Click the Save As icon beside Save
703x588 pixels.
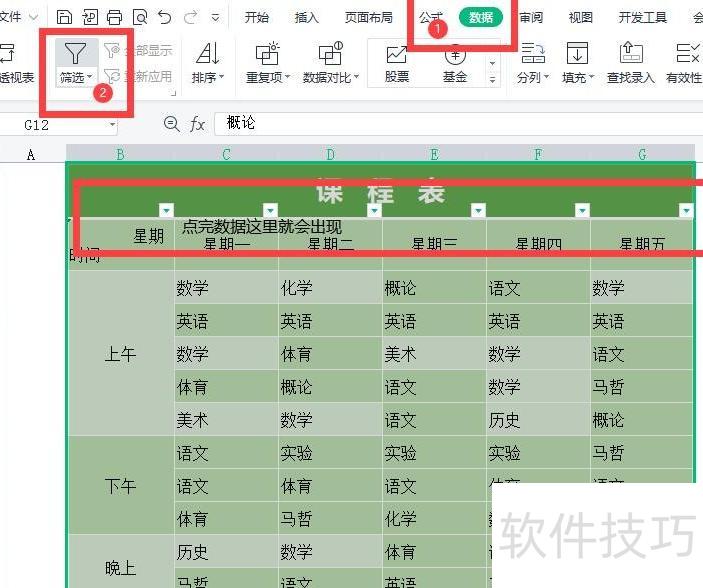click(x=90, y=17)
